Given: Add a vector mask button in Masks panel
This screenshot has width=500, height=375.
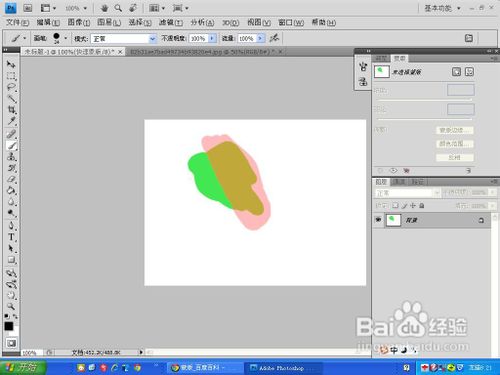Looking at the screenshot, I should [x=469, y=72].
